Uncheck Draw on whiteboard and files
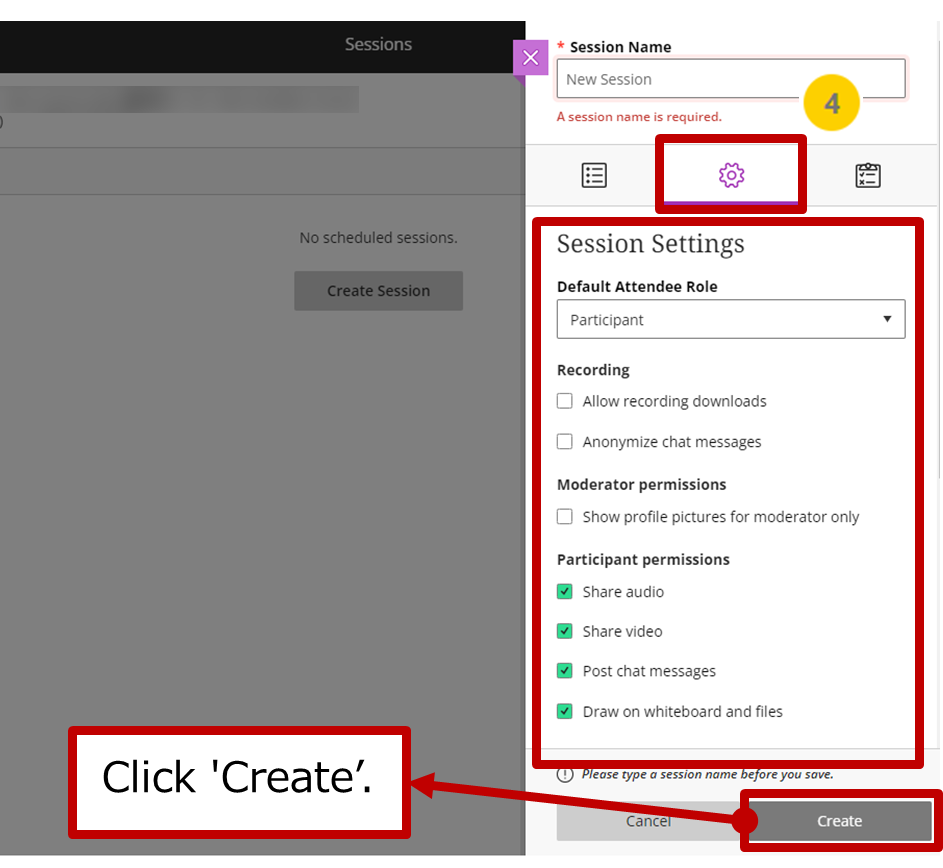The height and width of the screenshot is (868, 943). point(564,711)
